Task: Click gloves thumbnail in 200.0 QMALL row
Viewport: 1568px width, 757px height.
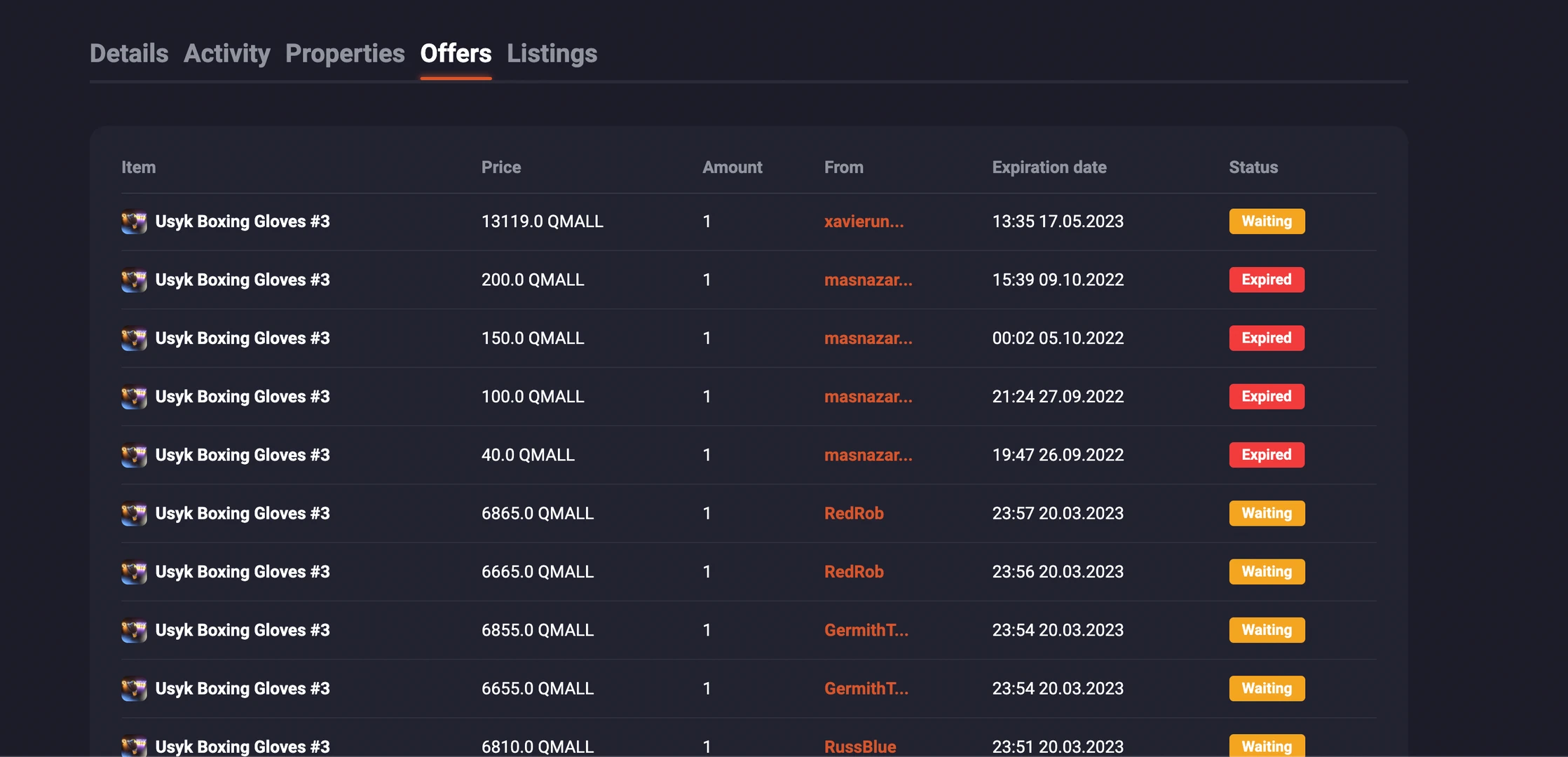Action: [134, 280]
